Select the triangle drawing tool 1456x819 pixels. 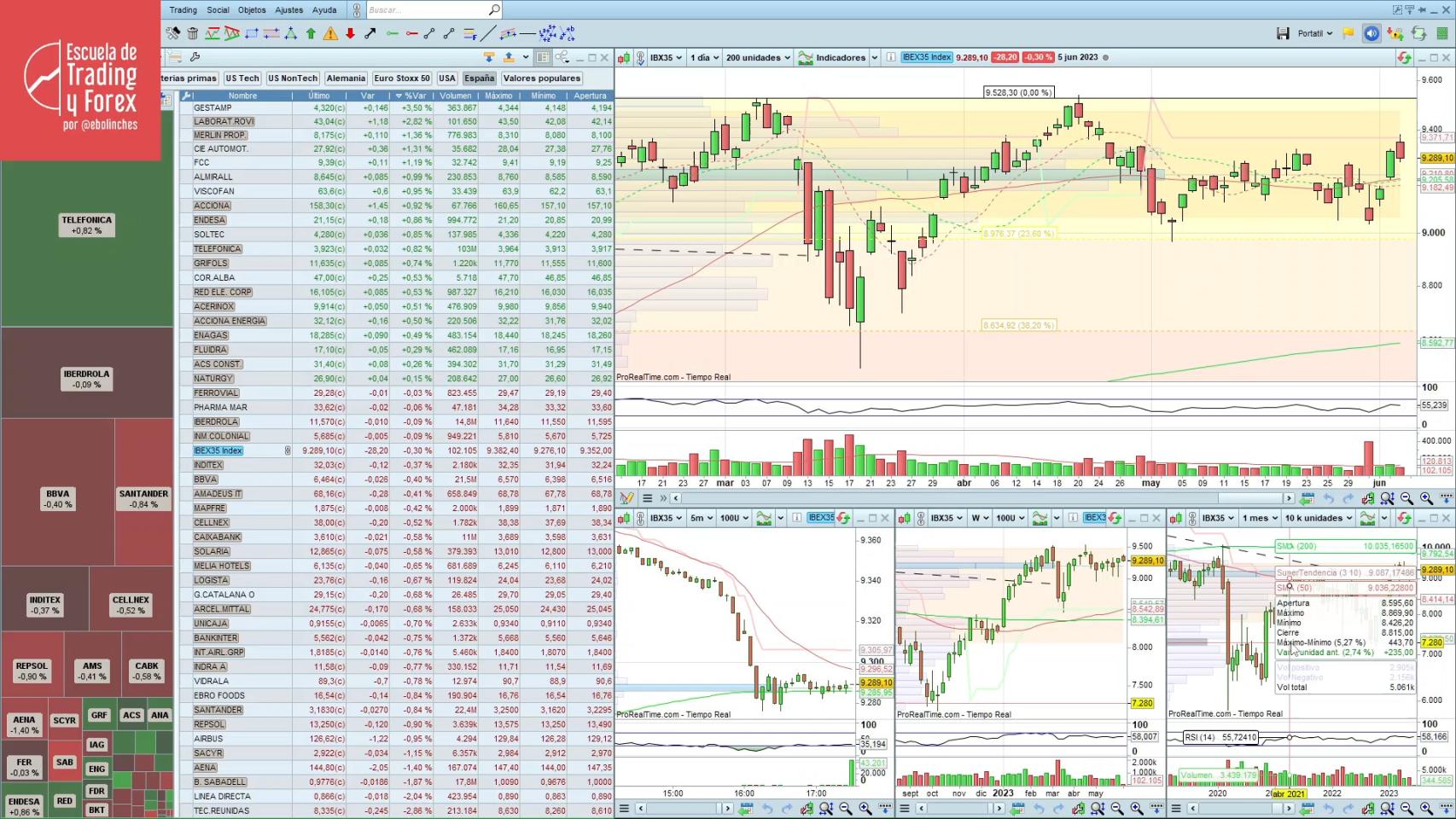tap(291, 33)
